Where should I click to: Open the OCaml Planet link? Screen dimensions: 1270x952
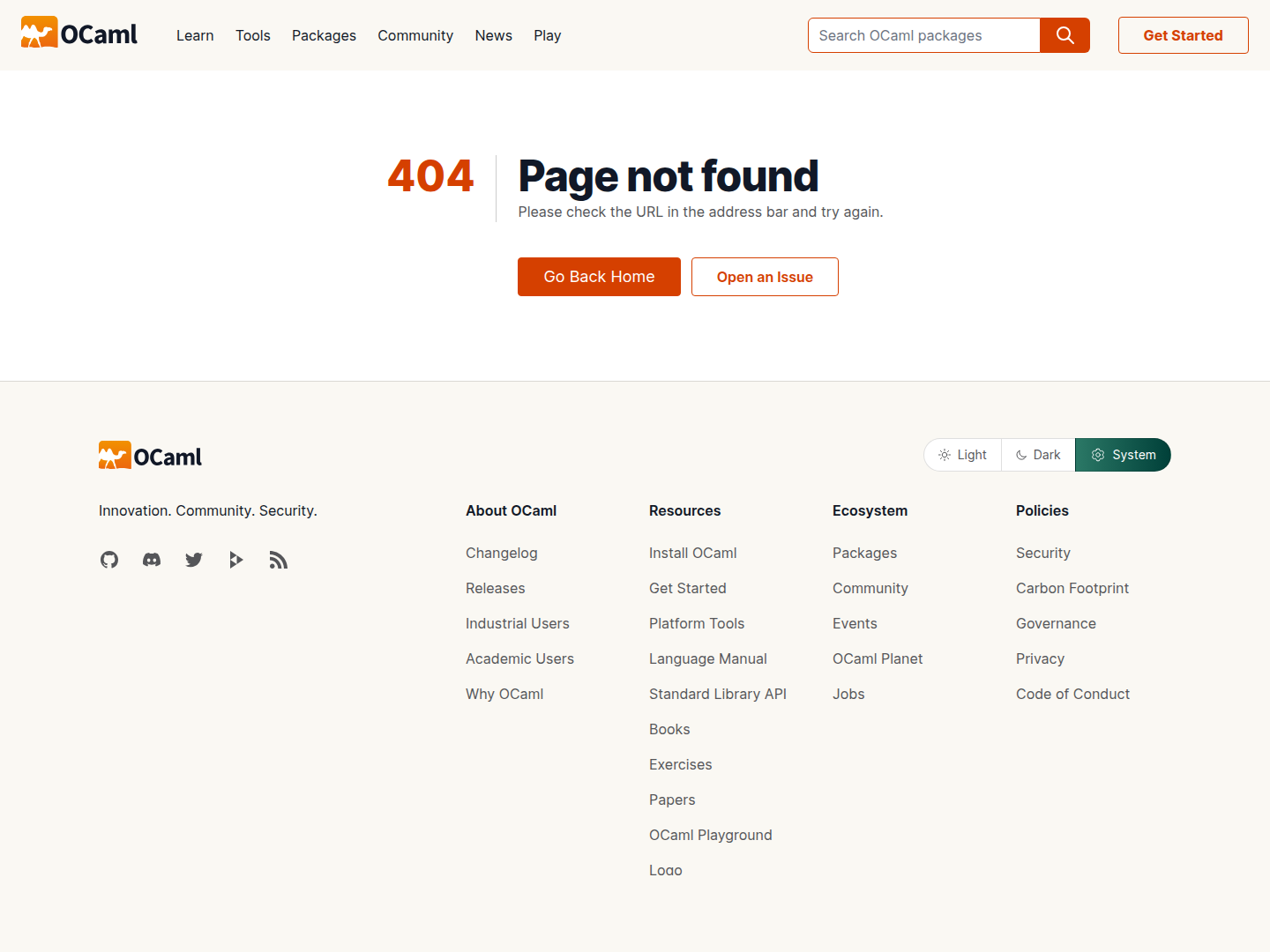coord(878,658)
